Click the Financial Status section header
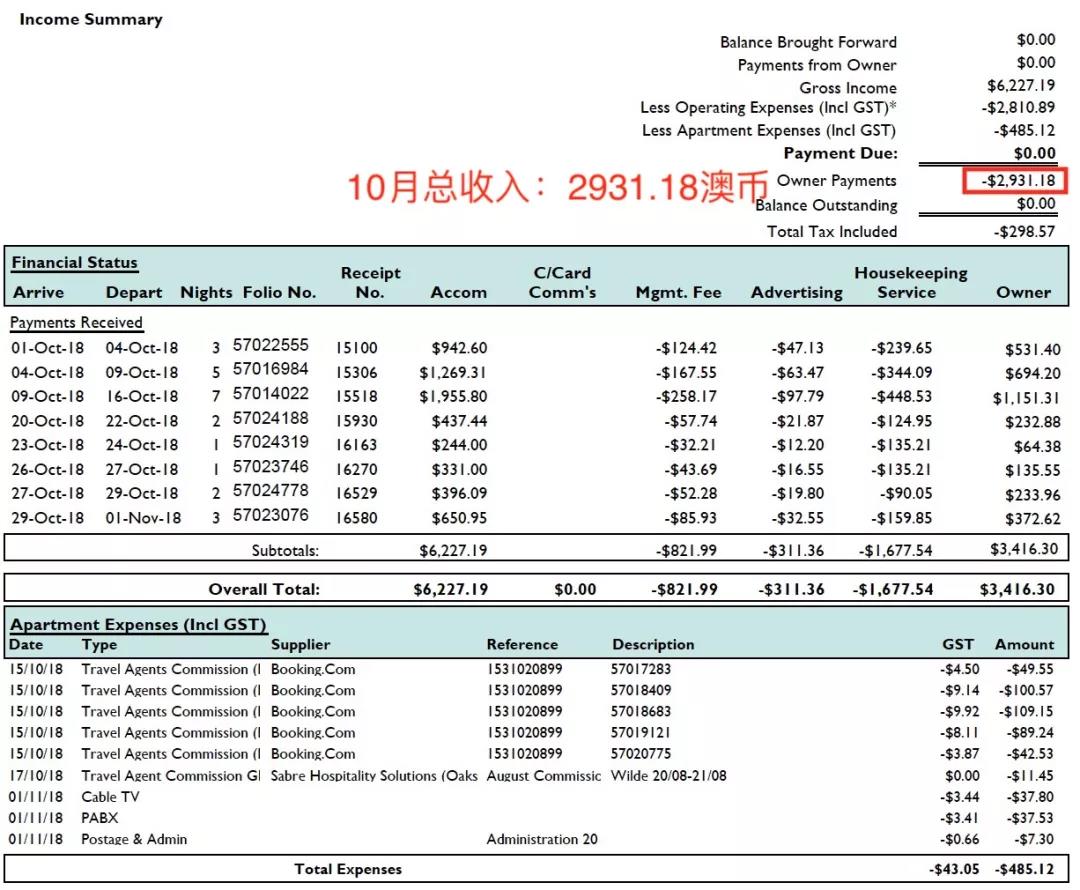This screenshot has height=890, width=1080. [74, 263]
